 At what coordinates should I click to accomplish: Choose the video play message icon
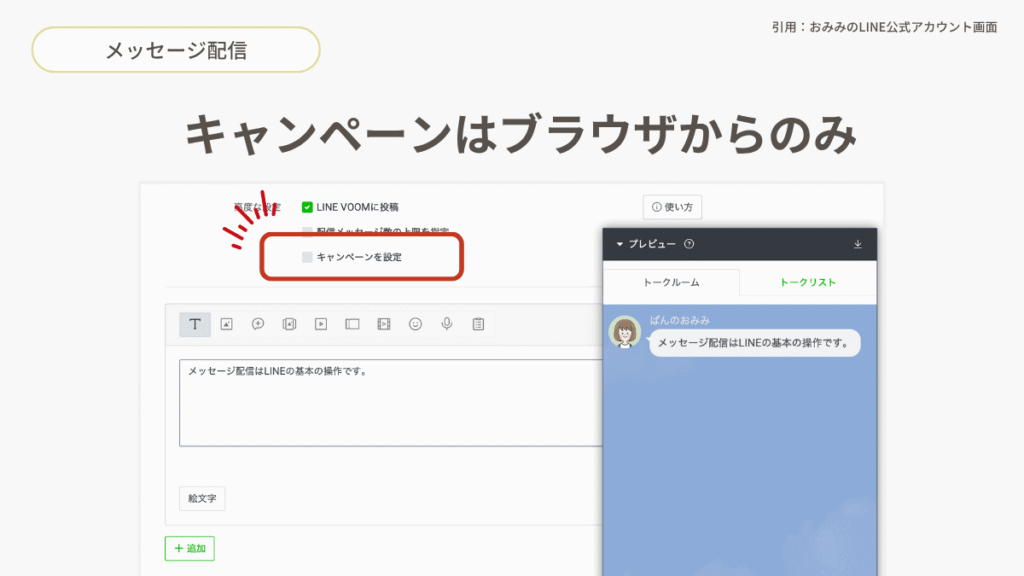pyautogui.click(x=321, y=324)
